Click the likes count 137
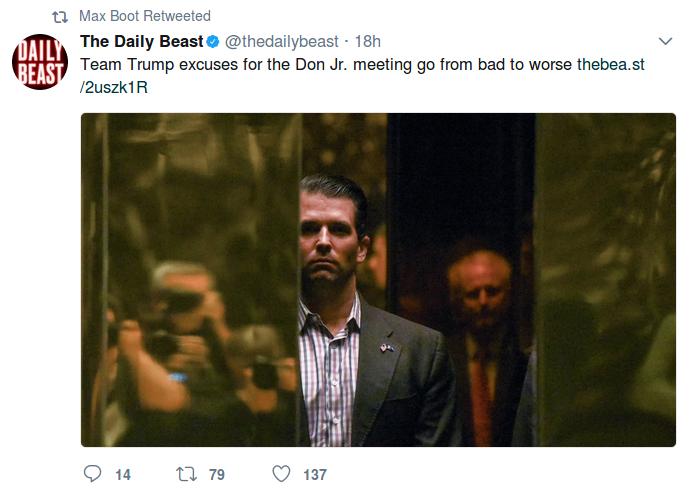 coord(315,474)
